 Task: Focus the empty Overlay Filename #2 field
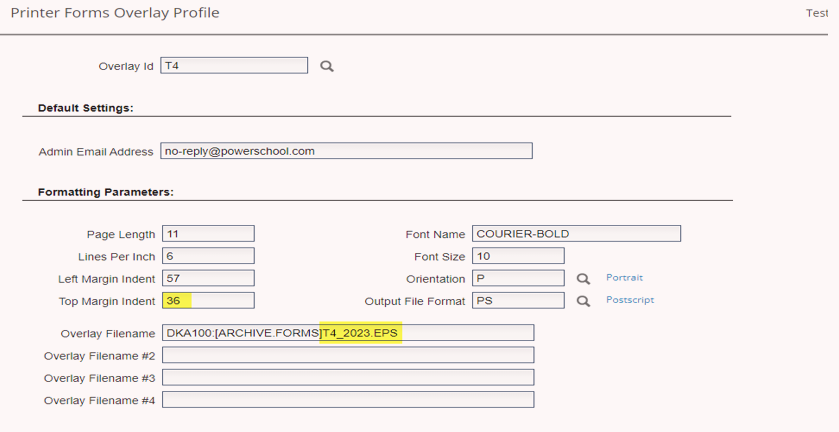pyautogui.click(x=347, y=355)
